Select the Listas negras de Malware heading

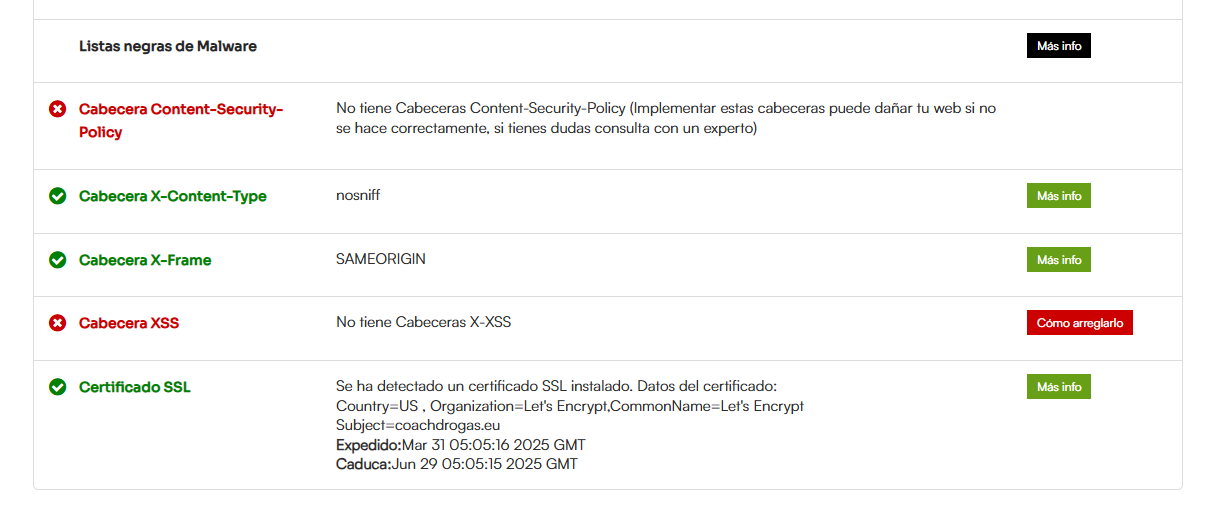coord(168,46)
